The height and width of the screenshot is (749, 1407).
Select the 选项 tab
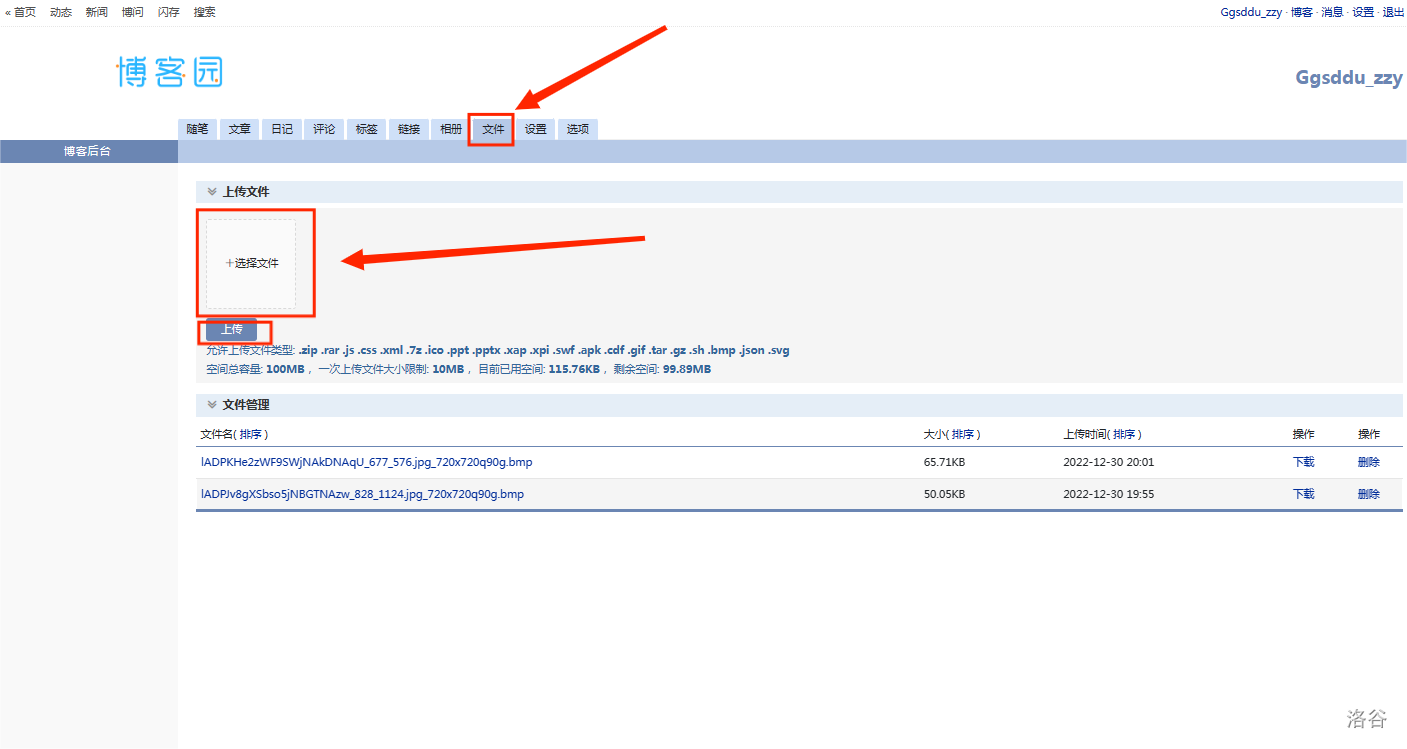578,129
